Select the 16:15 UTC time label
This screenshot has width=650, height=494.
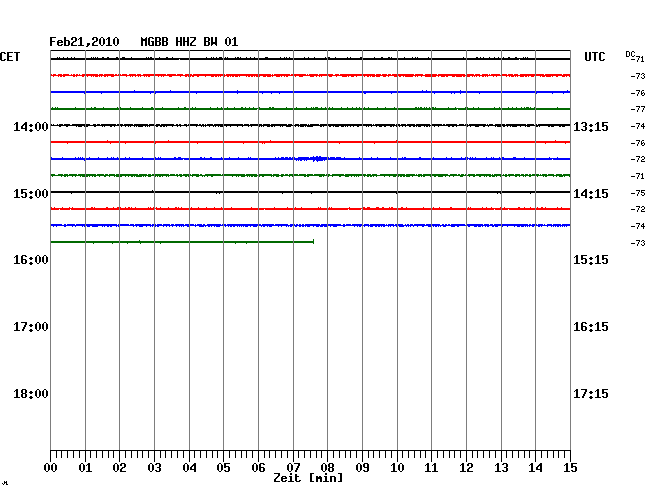(591, 327)
